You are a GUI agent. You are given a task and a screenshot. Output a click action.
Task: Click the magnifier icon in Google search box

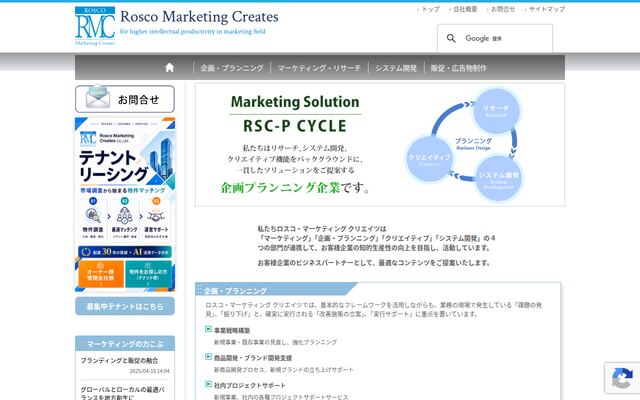point(451,38)
